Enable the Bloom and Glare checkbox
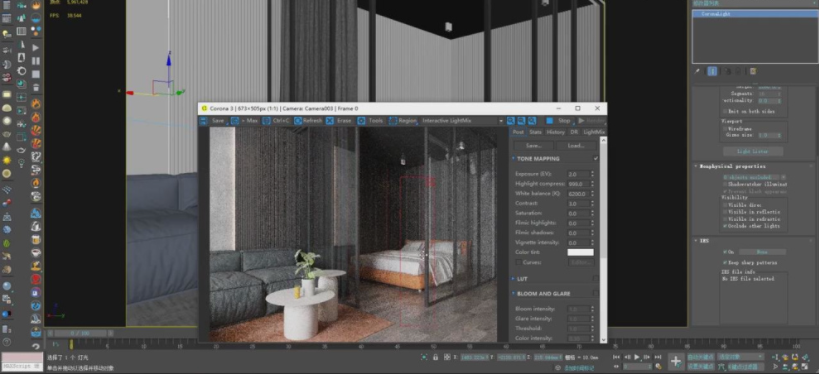 [596, 294]
